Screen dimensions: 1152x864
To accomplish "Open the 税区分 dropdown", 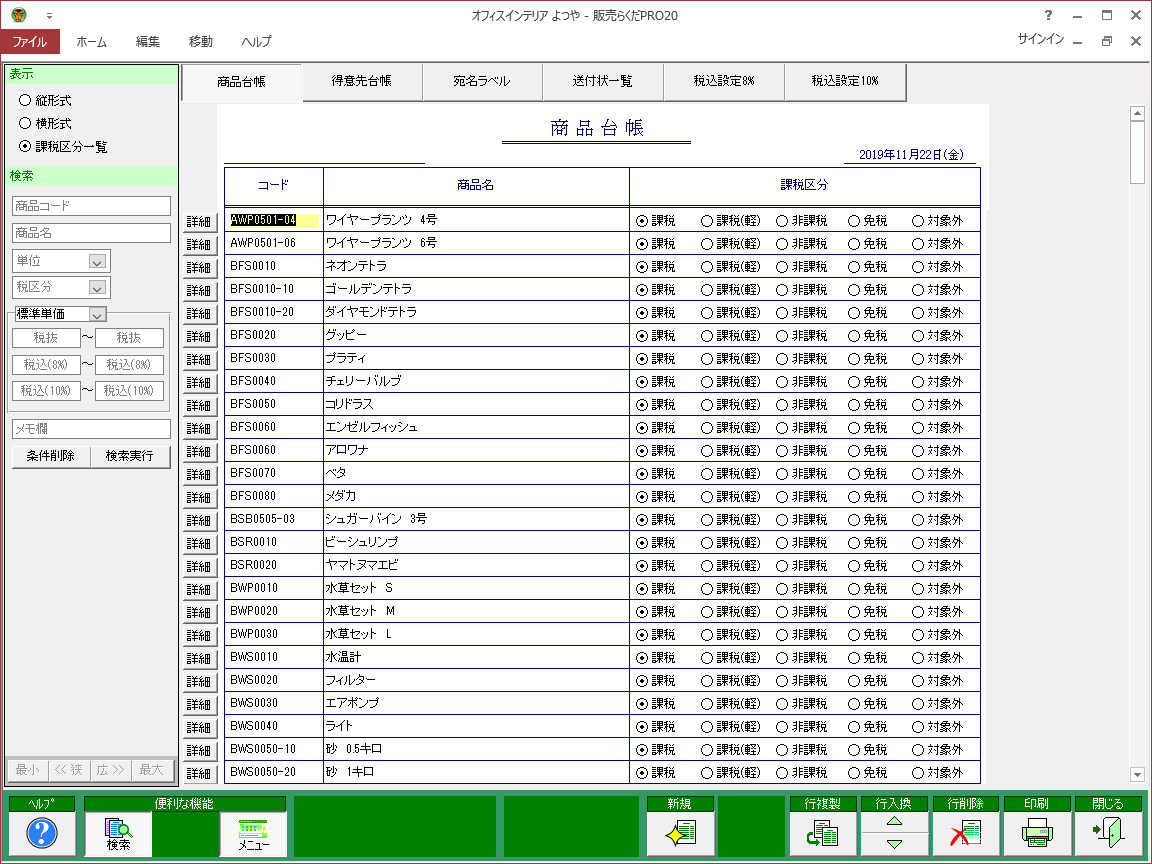I will point(97,288).
